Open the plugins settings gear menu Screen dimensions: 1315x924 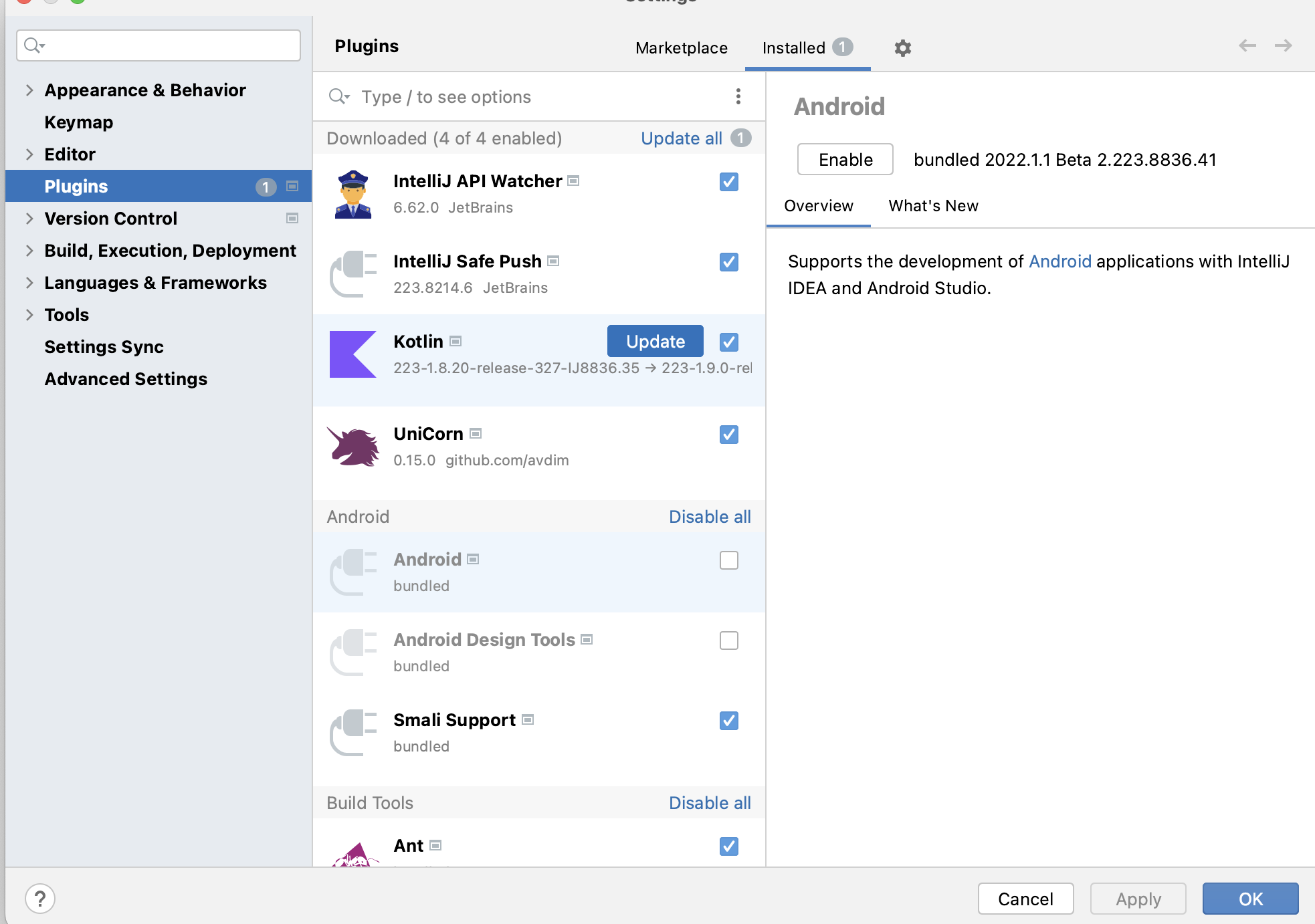pos(902,47)
